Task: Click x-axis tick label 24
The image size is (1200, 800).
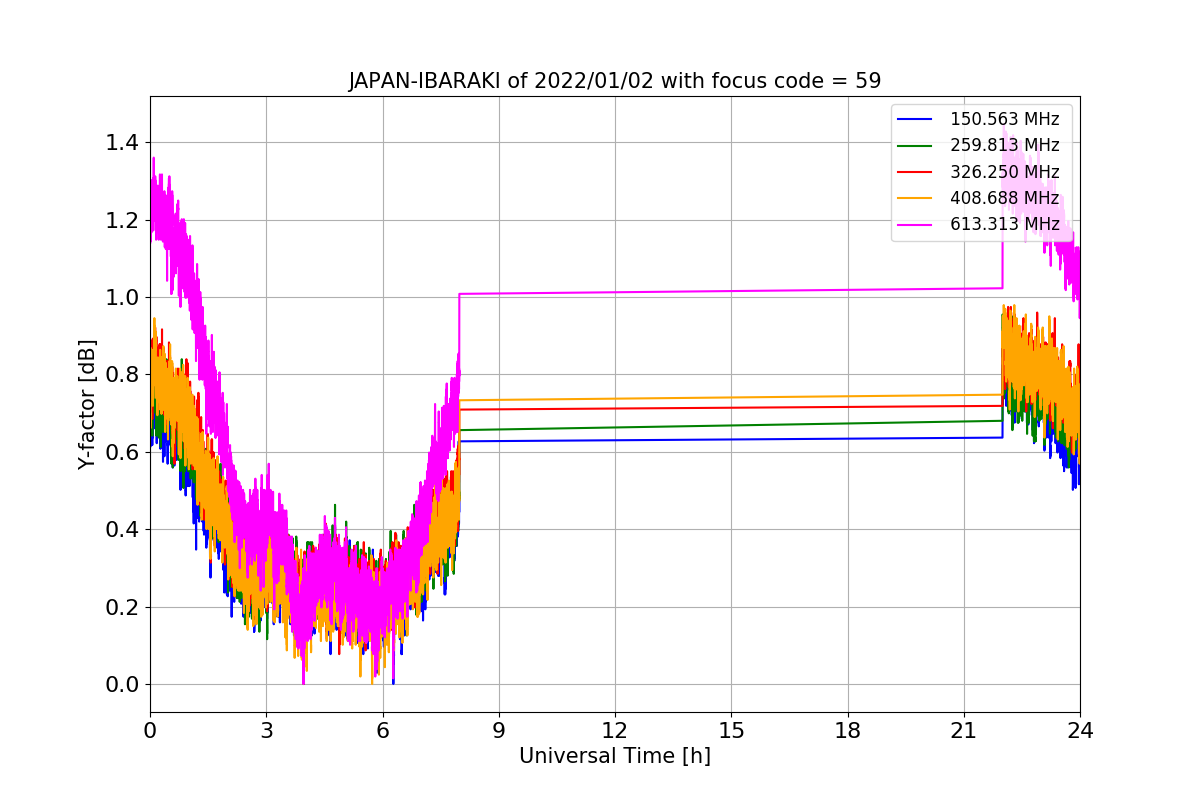Action: pyautogui.click(x=1080, y=730)
